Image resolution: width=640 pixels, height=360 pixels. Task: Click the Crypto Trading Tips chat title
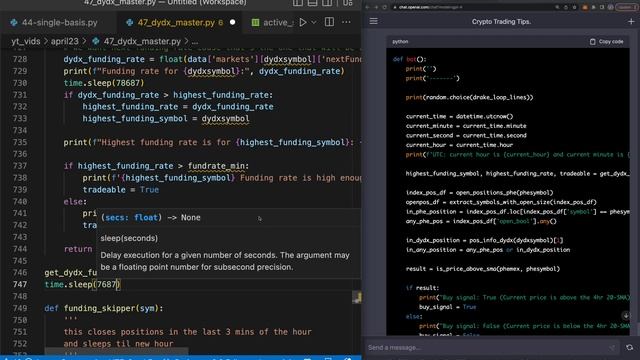pos(501,22)
